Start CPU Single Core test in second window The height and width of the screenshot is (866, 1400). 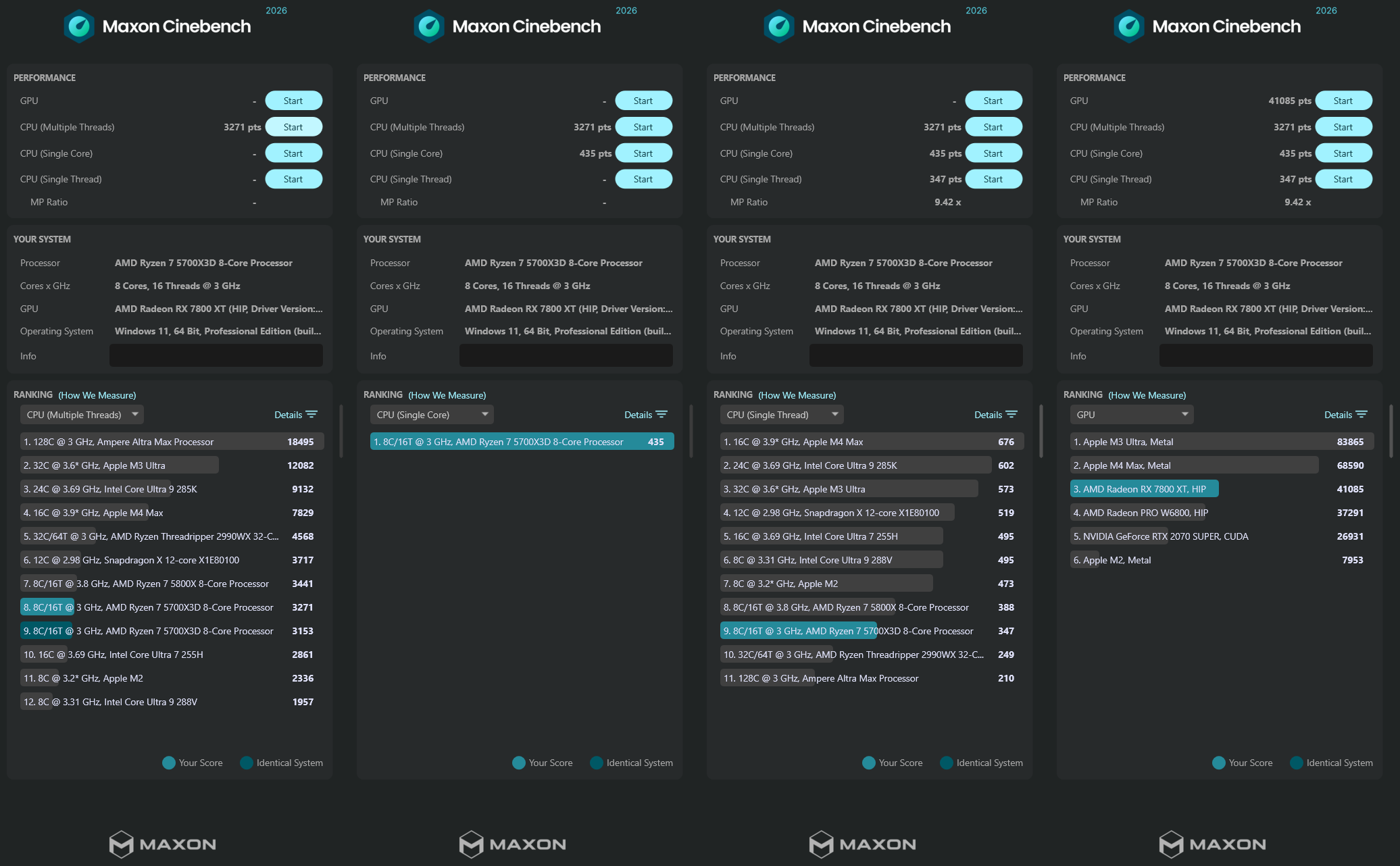643,153
